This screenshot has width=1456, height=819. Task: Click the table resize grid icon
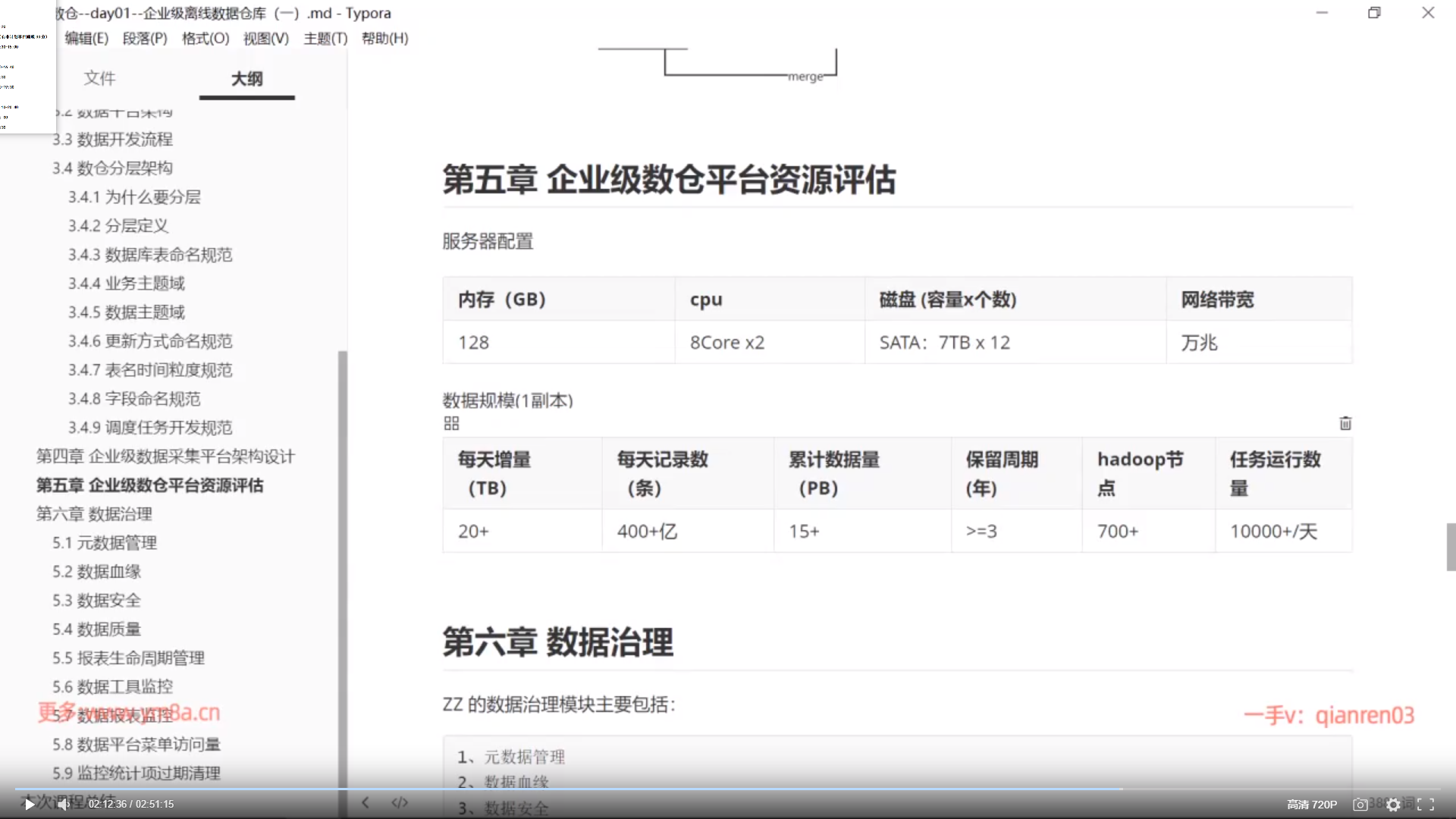tap(451, 423)
